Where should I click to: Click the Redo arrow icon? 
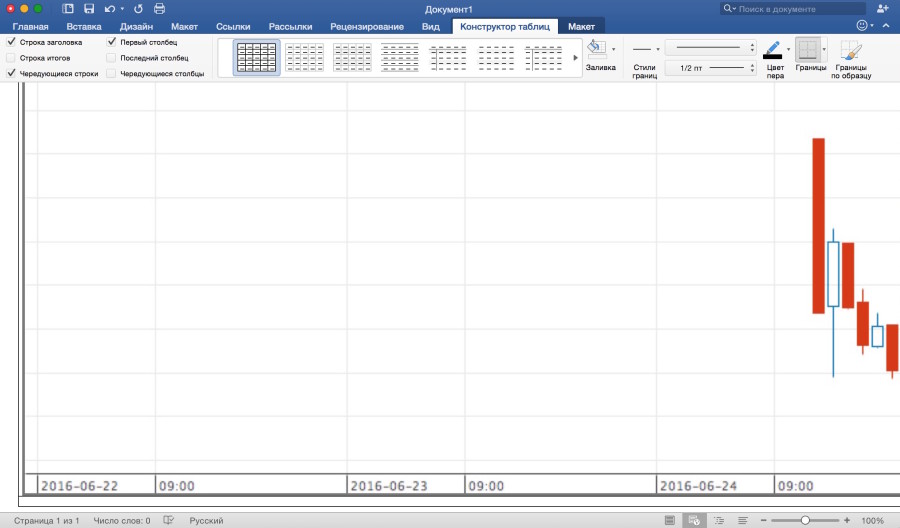coord(138,9)
